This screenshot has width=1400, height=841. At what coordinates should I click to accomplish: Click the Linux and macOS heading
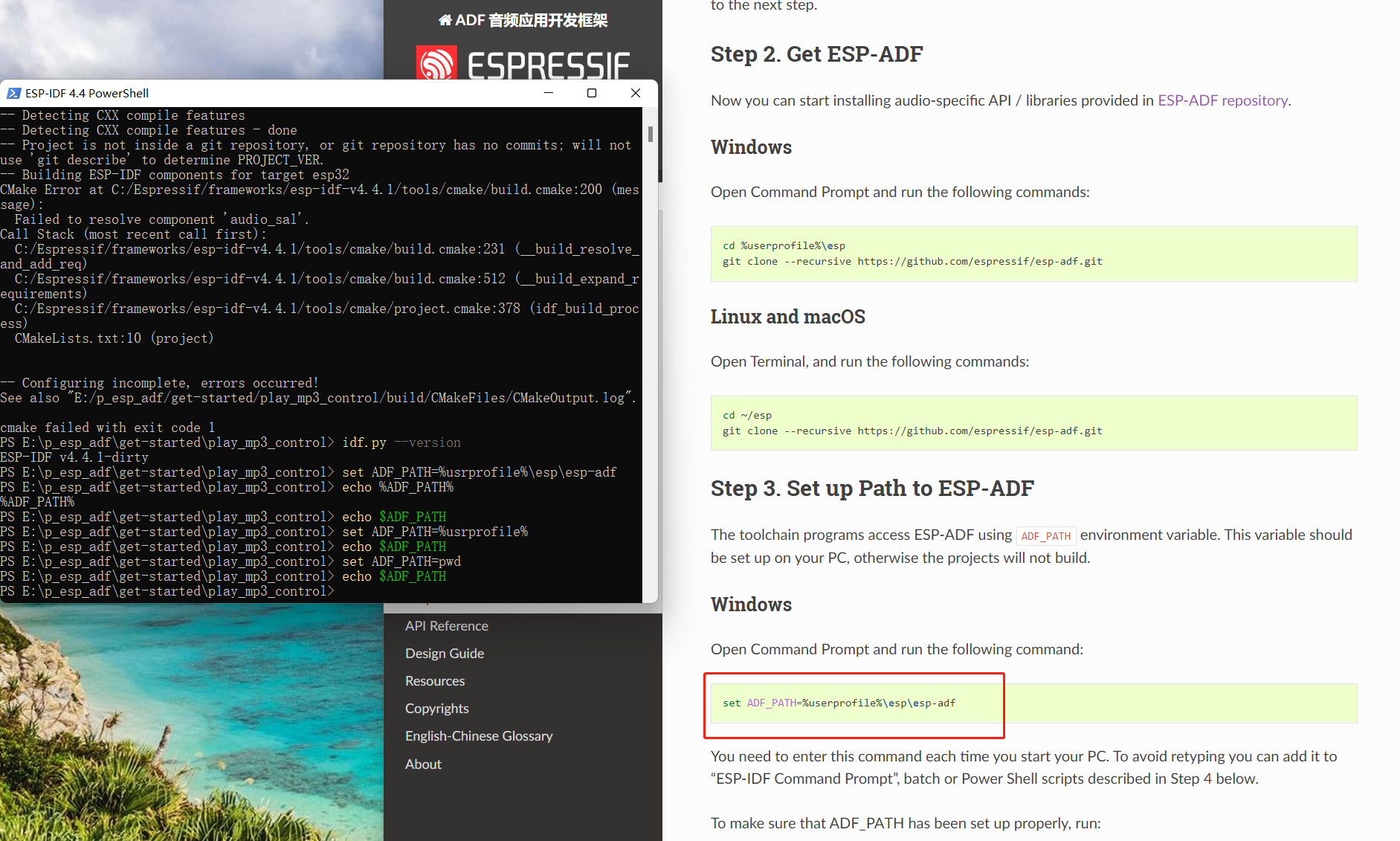788,317
